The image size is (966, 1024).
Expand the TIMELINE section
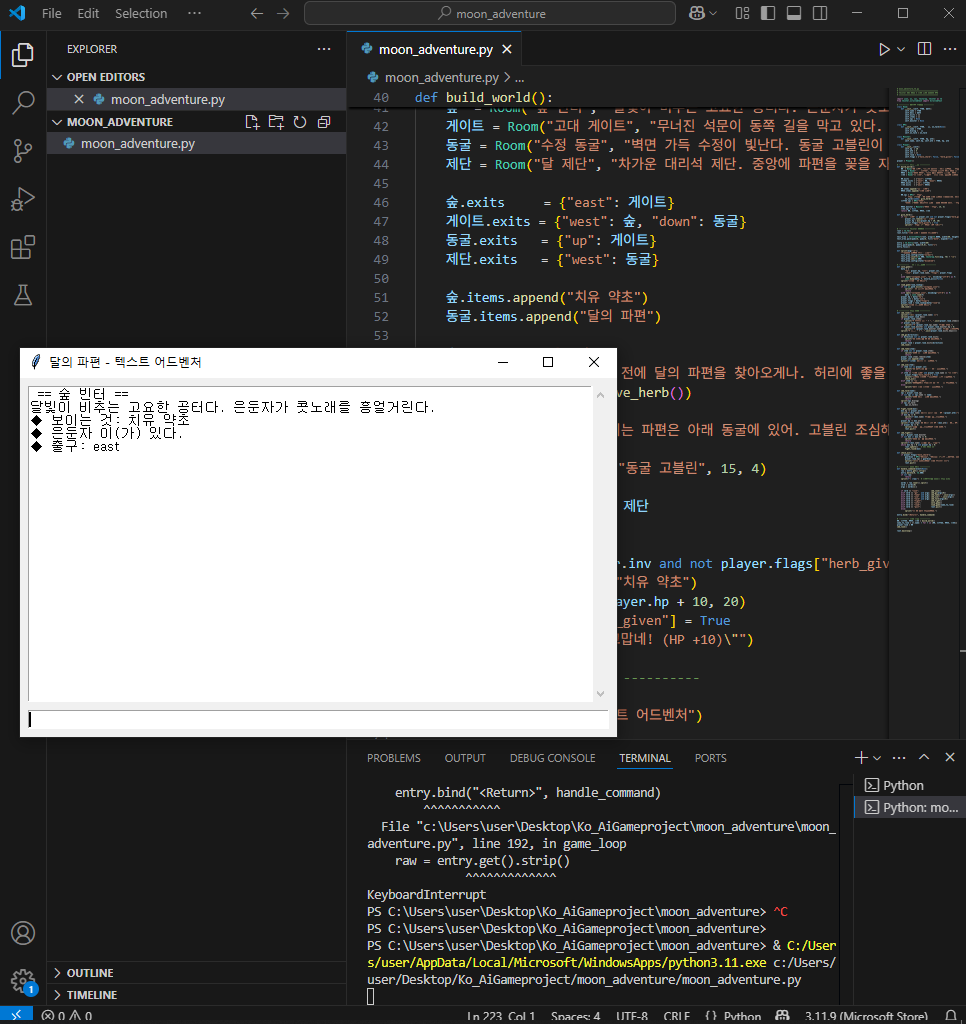click(x=196, y=995)
